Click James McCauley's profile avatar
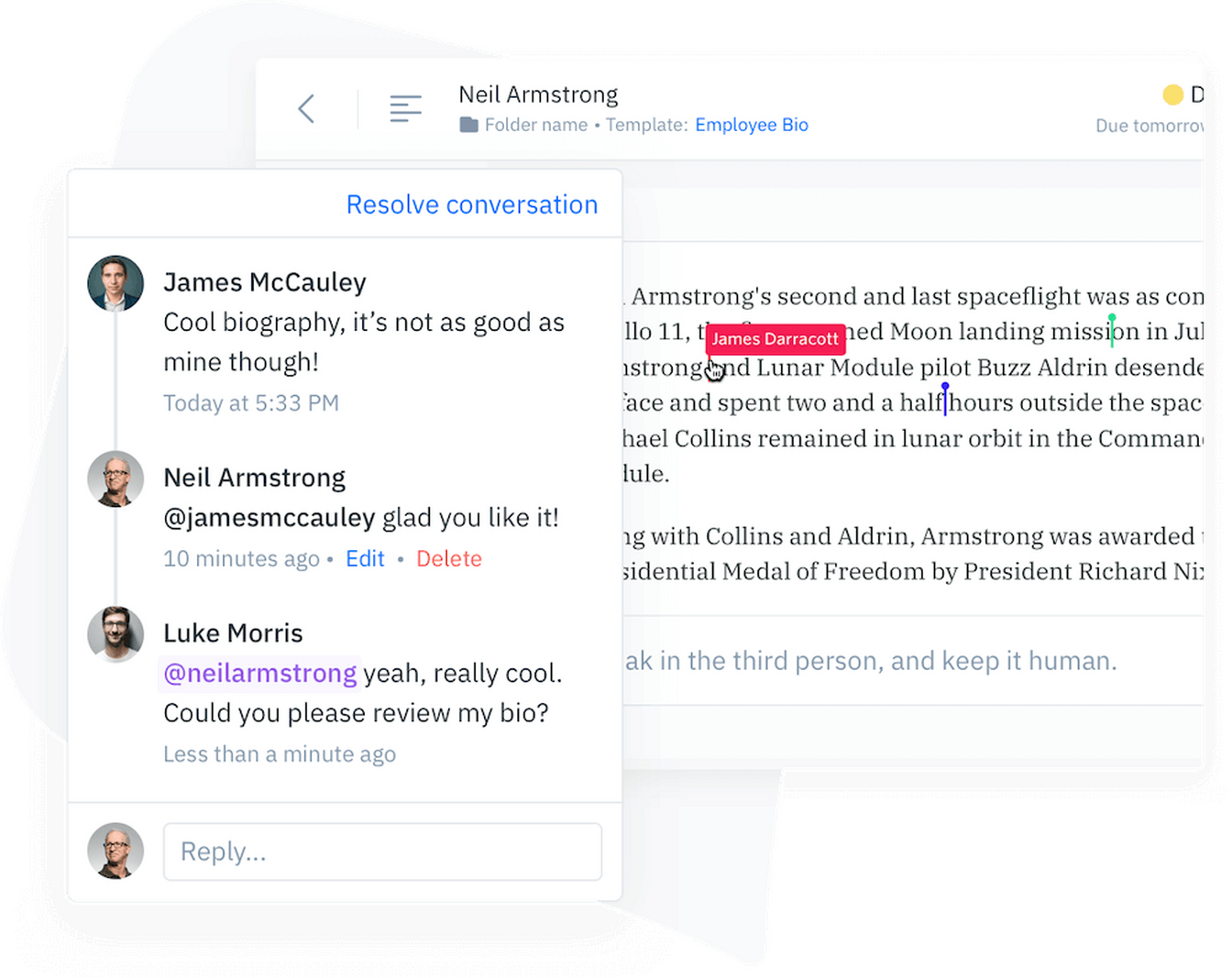The width and height of the screenshot is (1232, 978). (x=115, y=283)
